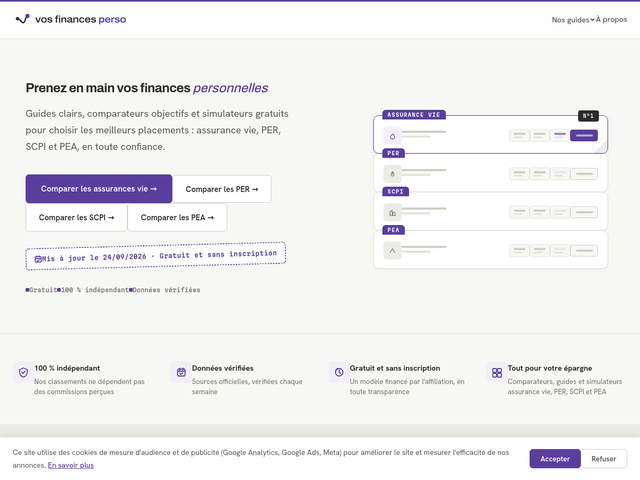
Task: Click the PER label tab in illustration
Action: (393, 153)
